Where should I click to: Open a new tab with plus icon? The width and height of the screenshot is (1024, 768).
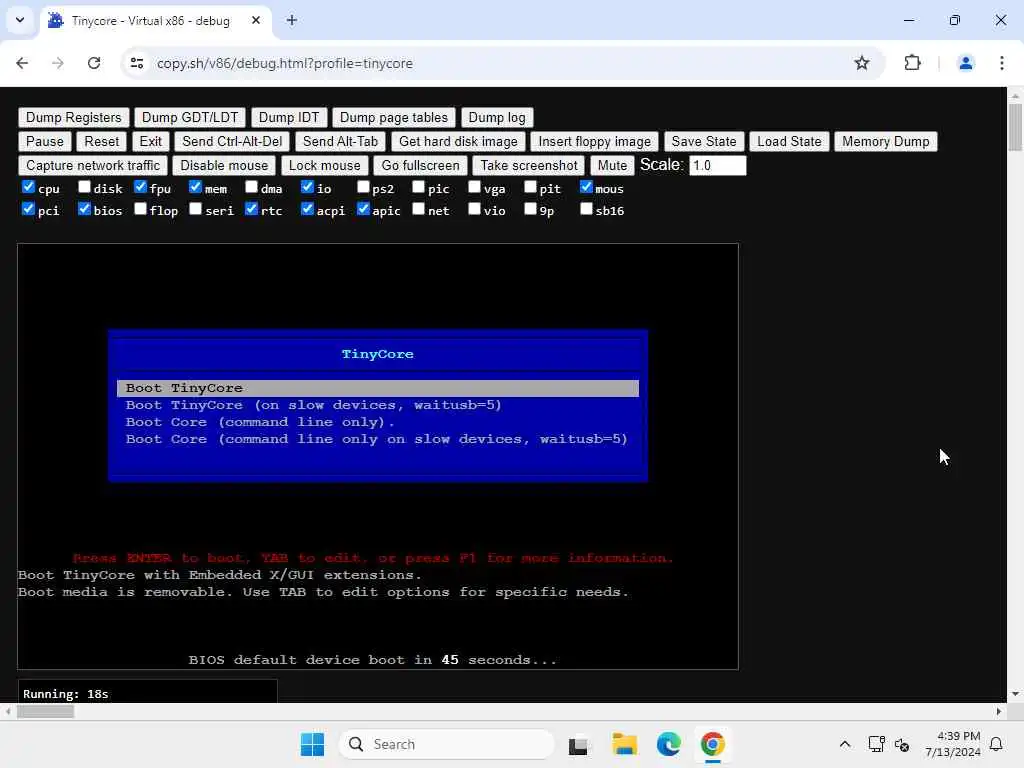[x=292, y=20]
